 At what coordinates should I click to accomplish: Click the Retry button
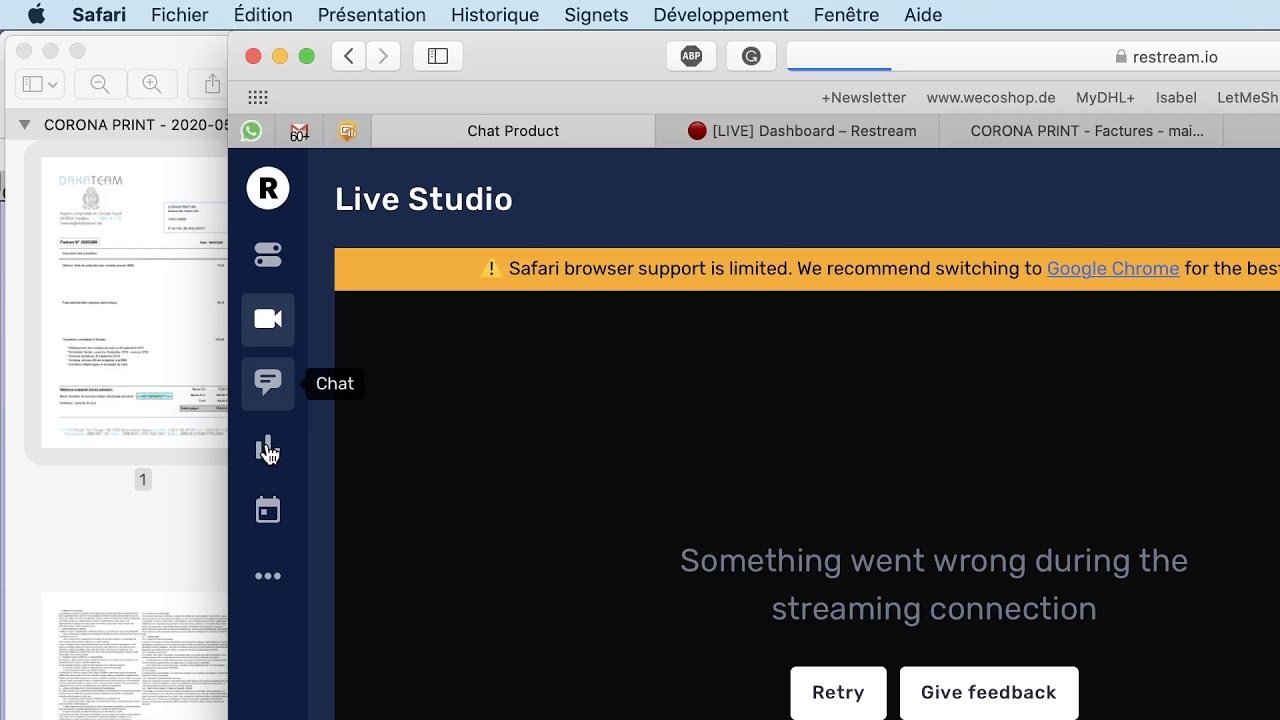(838, 692)
